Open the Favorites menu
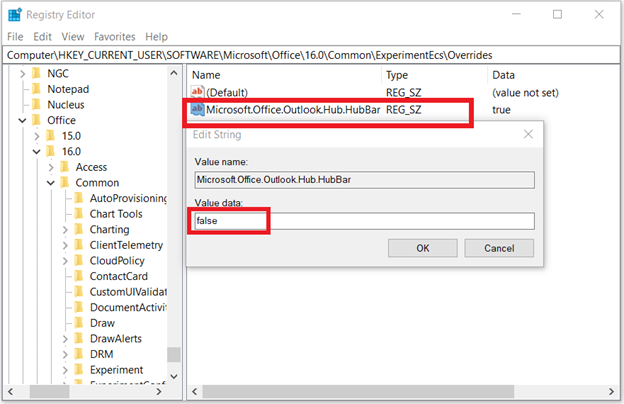This screenshot has height=404, width=624. point(115,37)
